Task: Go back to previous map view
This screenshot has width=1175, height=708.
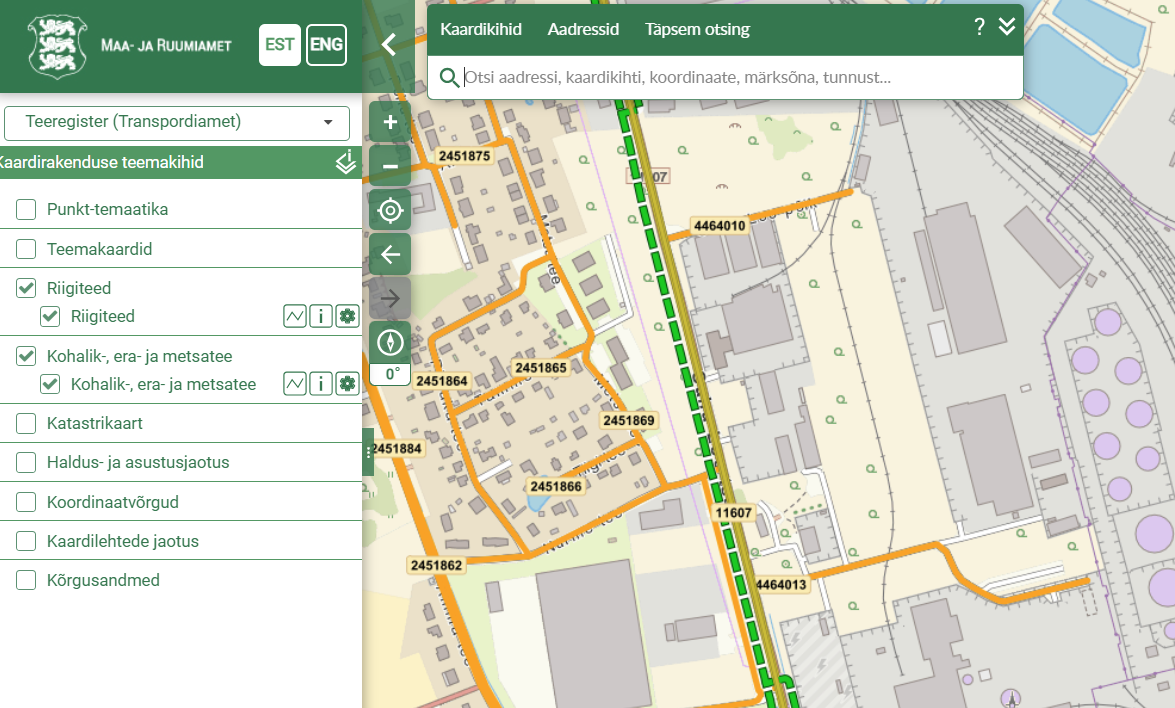Action: tap(390, 255)
